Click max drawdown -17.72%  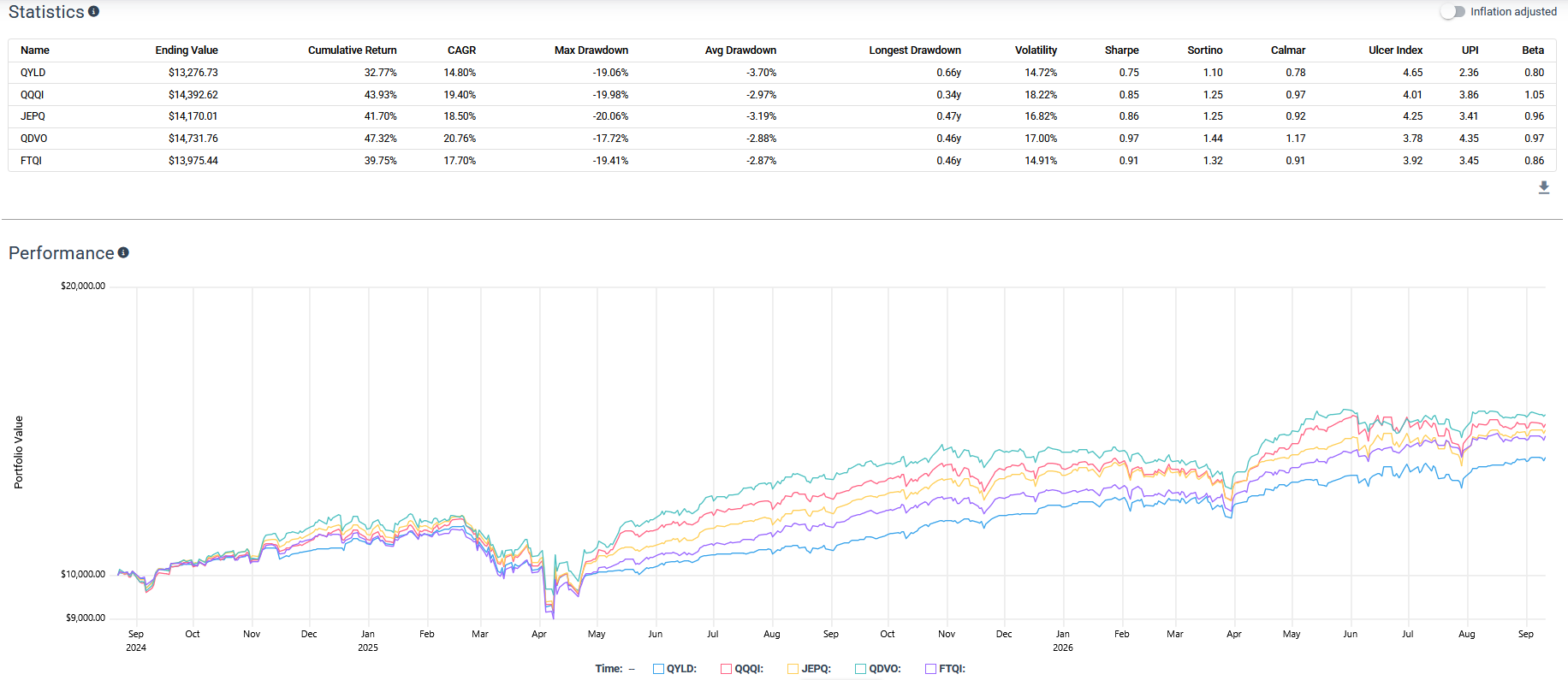(x=610, y=139)
